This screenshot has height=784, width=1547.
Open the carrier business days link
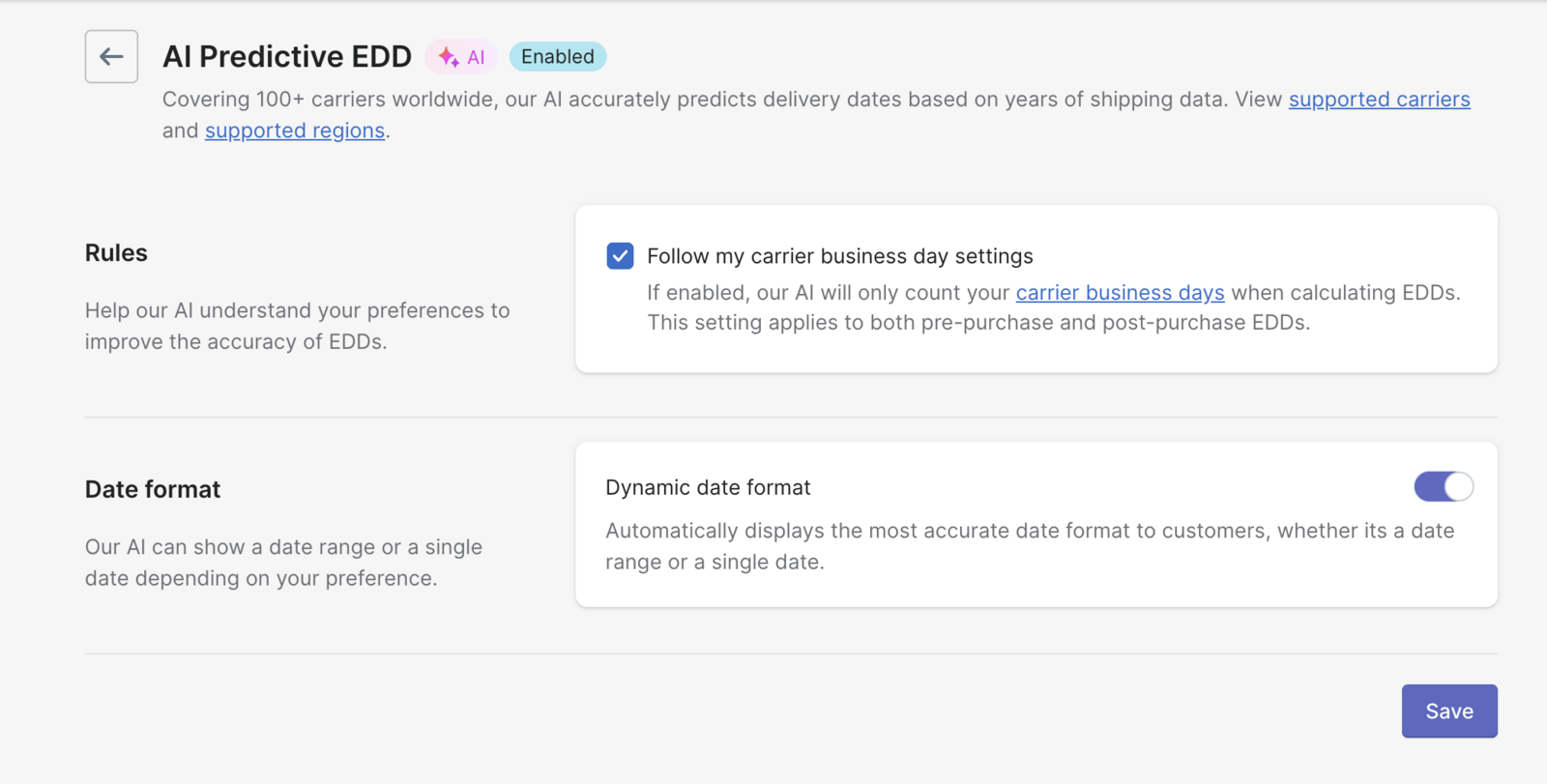tap(1120, 293)
